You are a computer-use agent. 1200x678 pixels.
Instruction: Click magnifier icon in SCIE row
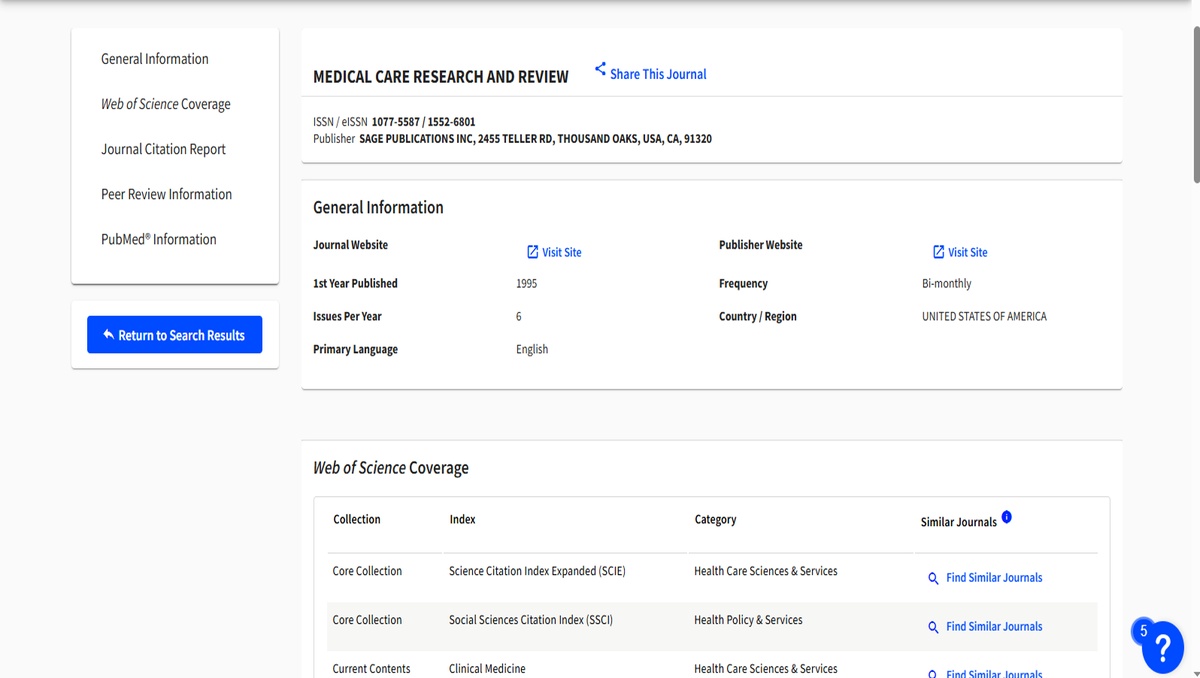point(933,578)
